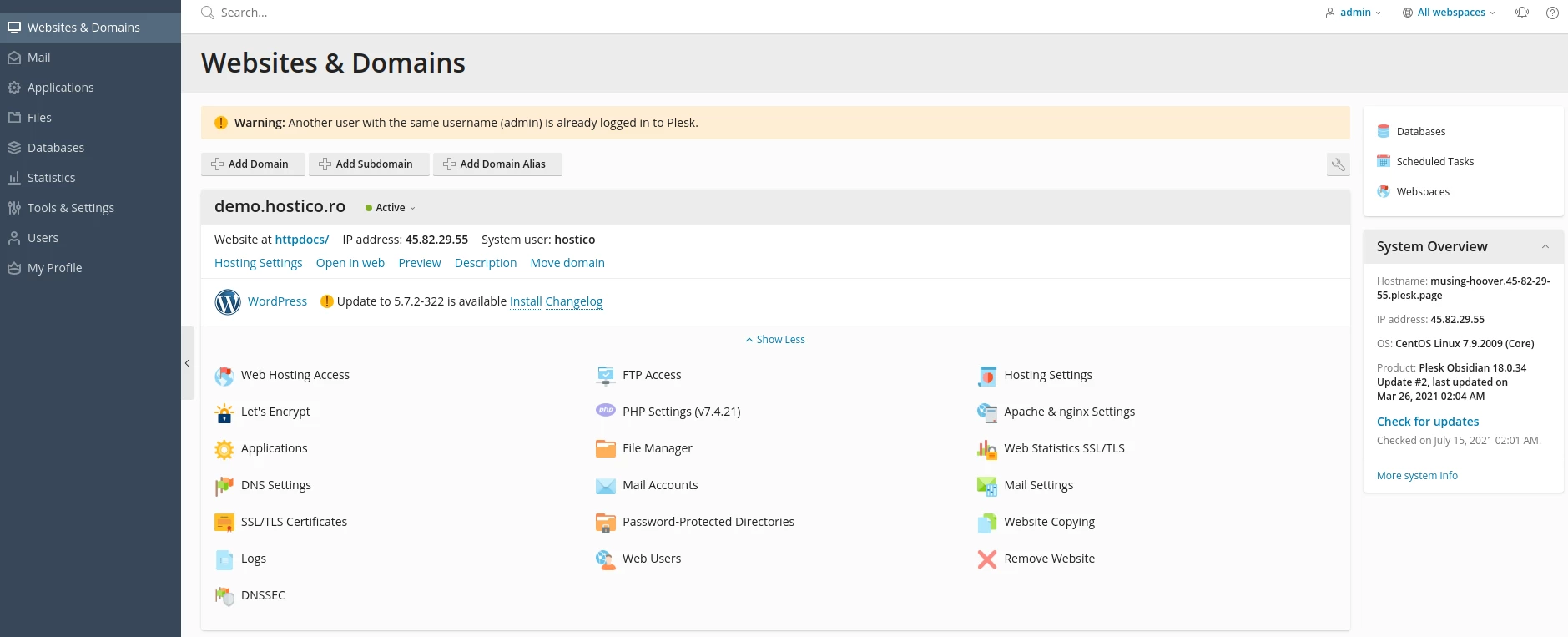Viewport: 1568px width, 637px height.
Task: Click the notifications bell icon in header
Action: (x=1522, y=13)
